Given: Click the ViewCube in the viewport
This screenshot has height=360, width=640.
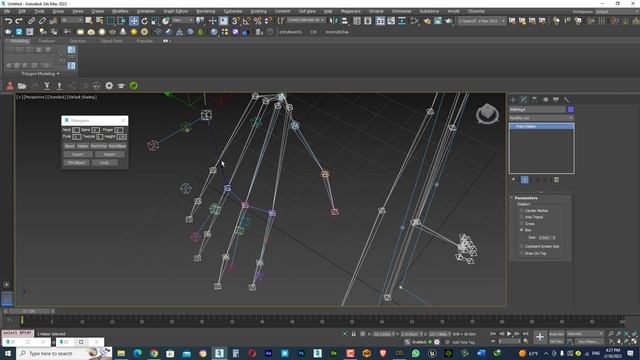Looking at the screenshot, I should pos(487,113).
